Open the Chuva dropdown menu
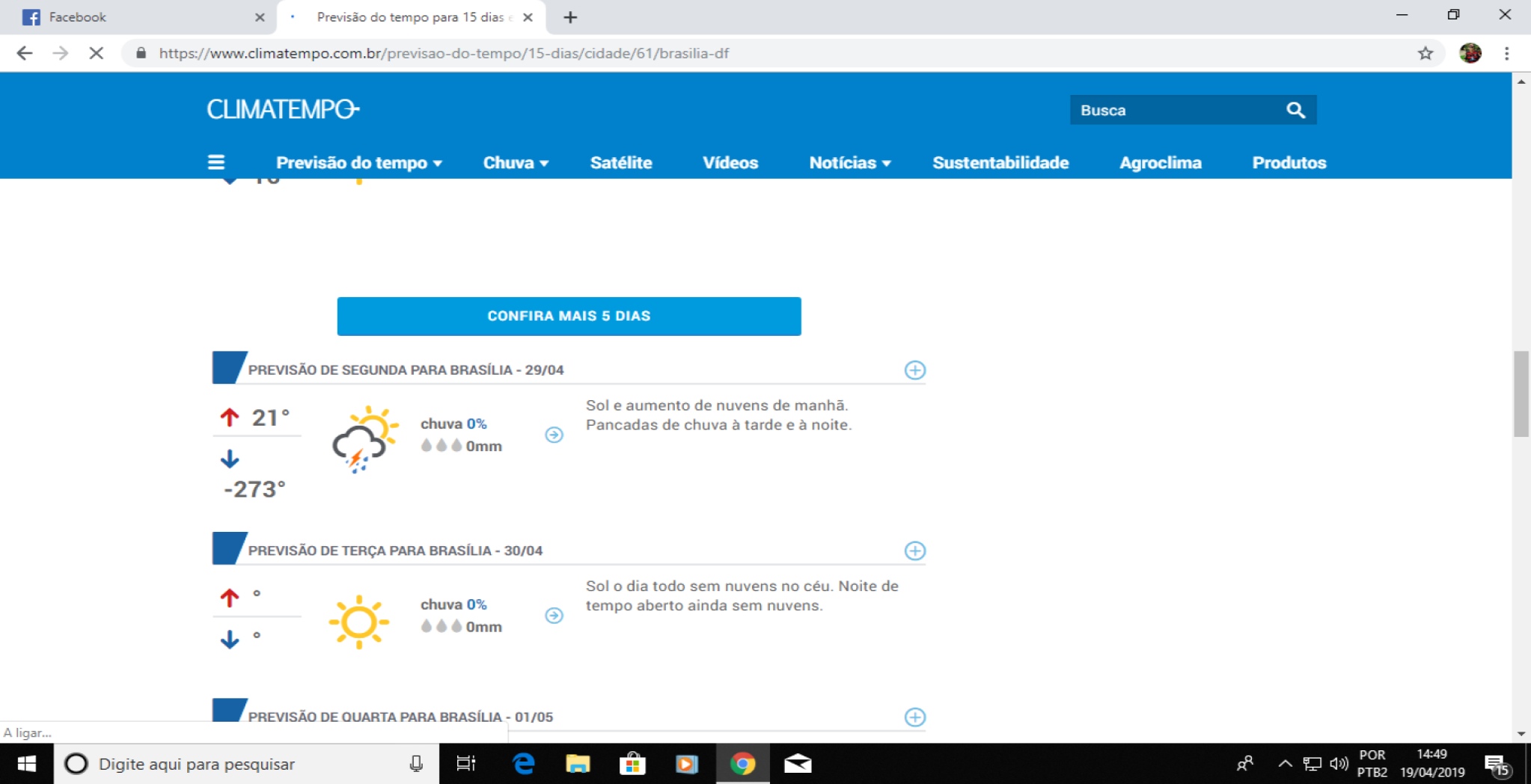Screen dimensions: 1531x784 point(516,162)
